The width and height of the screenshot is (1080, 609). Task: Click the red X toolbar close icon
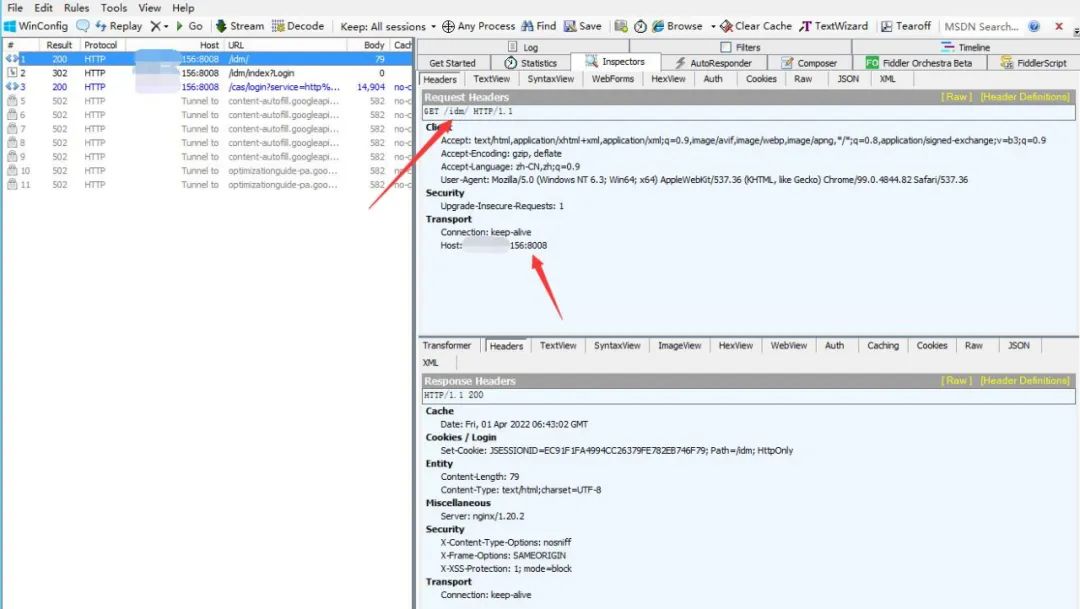[1059, 26]
